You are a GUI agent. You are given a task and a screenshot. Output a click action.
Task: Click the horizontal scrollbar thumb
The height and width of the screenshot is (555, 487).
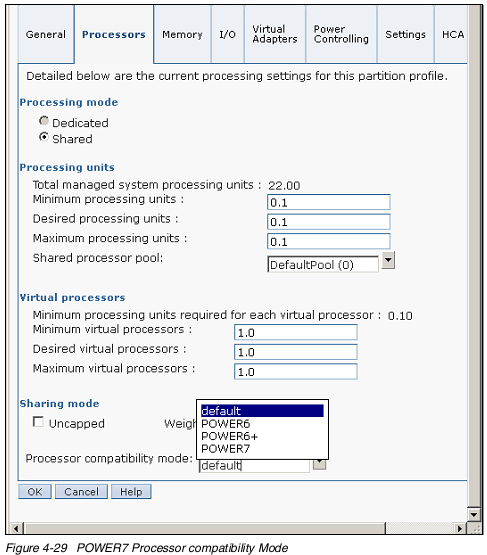point(204,528)
